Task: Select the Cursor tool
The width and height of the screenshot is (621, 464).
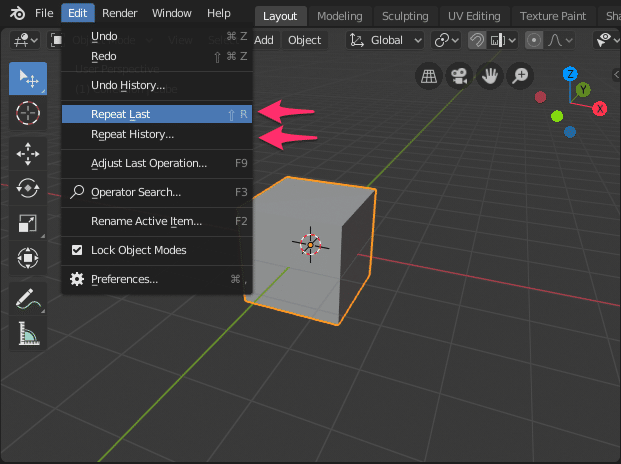Action: (28, 113)
